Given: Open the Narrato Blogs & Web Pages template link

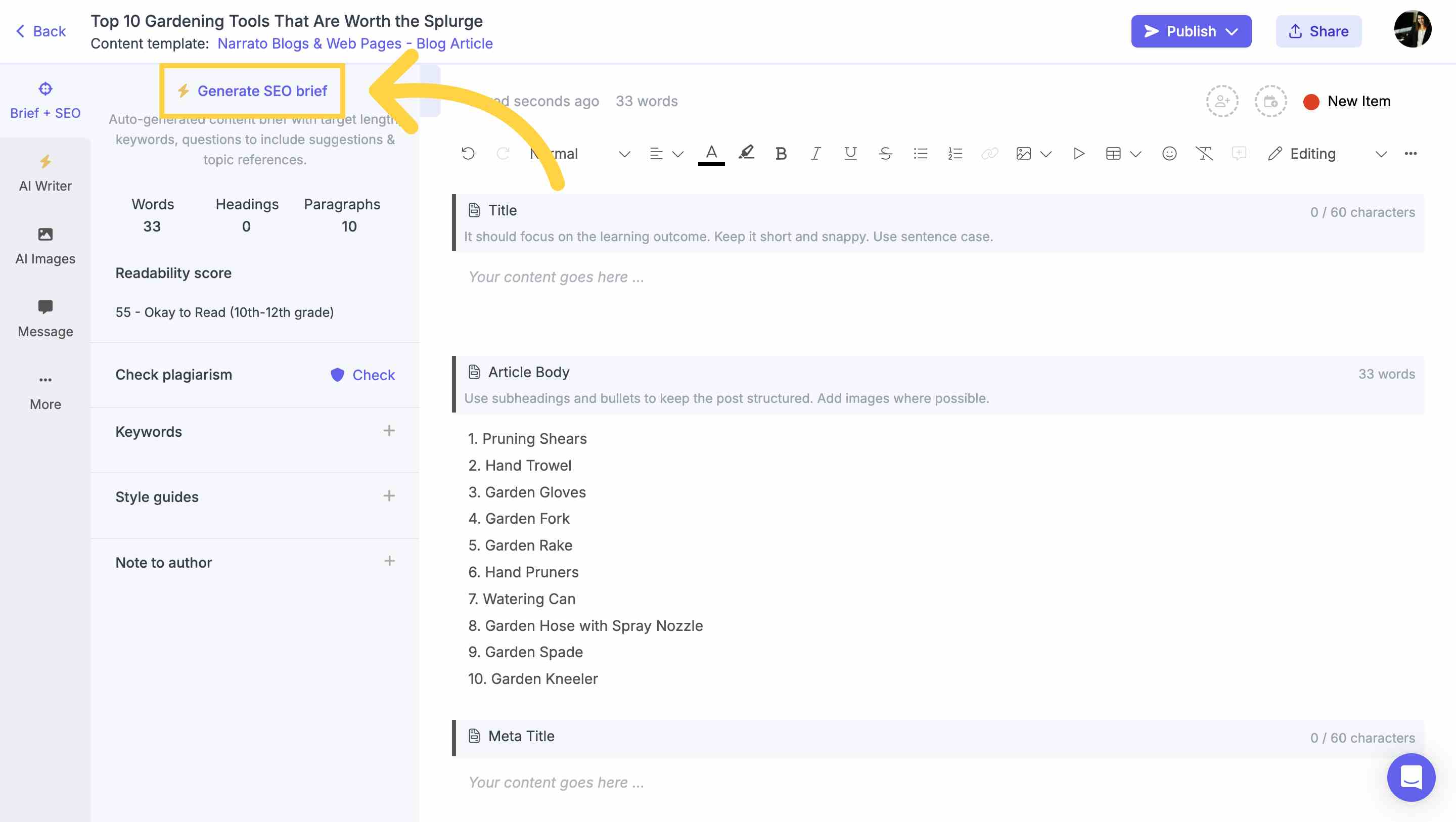Looking at the screenshot, I should point(355,43).
